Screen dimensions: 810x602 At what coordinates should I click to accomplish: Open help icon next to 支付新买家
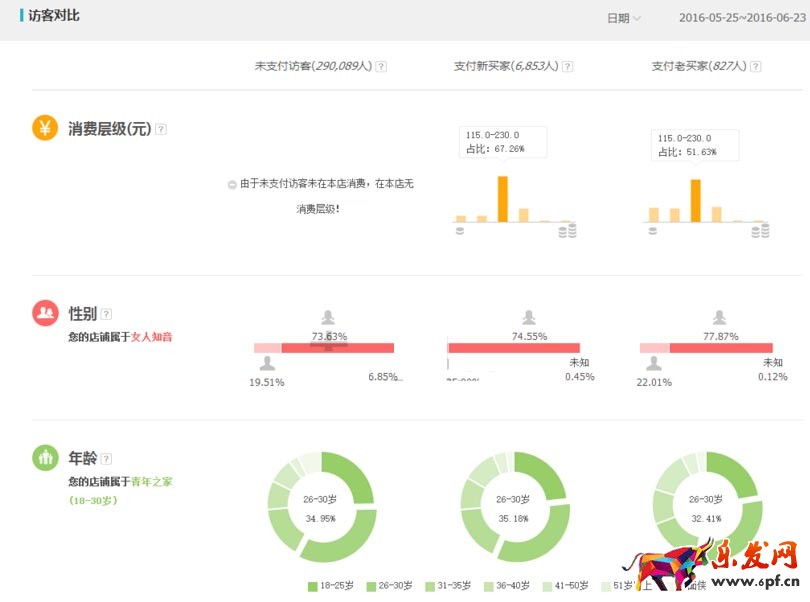(x=567, y=67)
